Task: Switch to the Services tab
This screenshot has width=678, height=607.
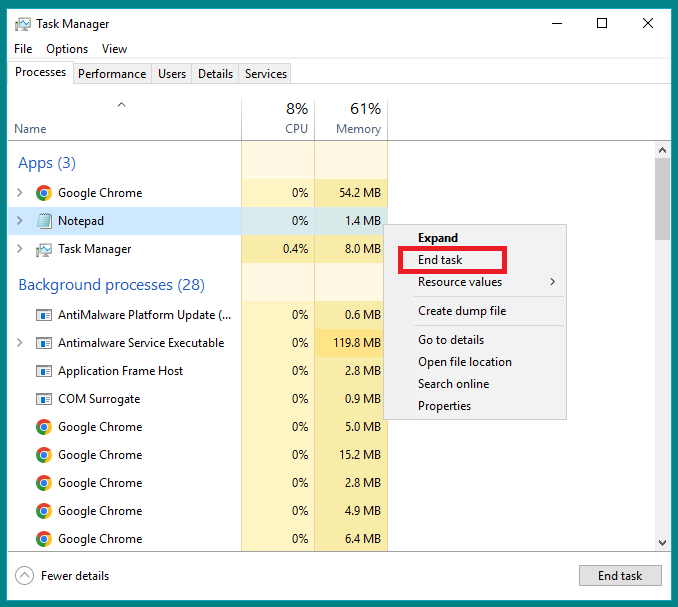Action: 265,74
